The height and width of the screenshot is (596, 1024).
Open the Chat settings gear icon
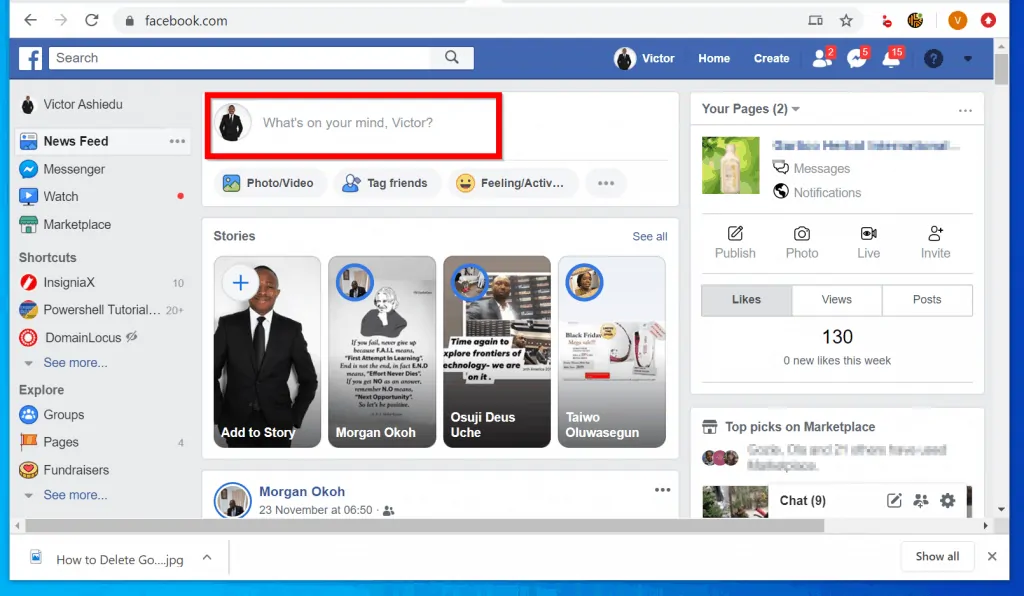pyautogui.click(x=948, y=501)
